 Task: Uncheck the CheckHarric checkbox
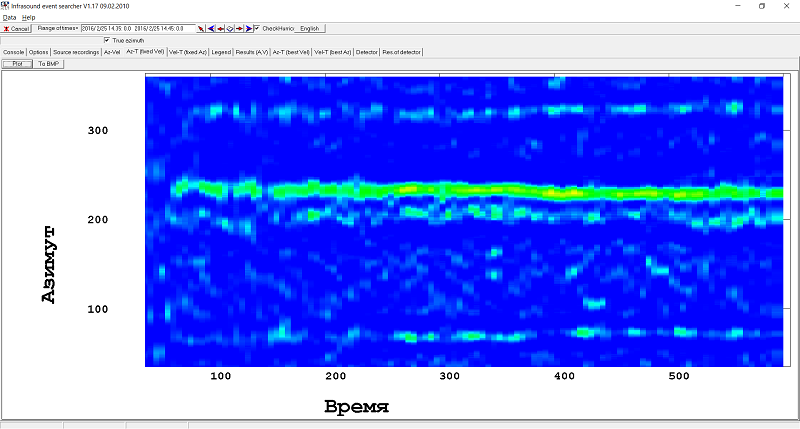point(257,29)
